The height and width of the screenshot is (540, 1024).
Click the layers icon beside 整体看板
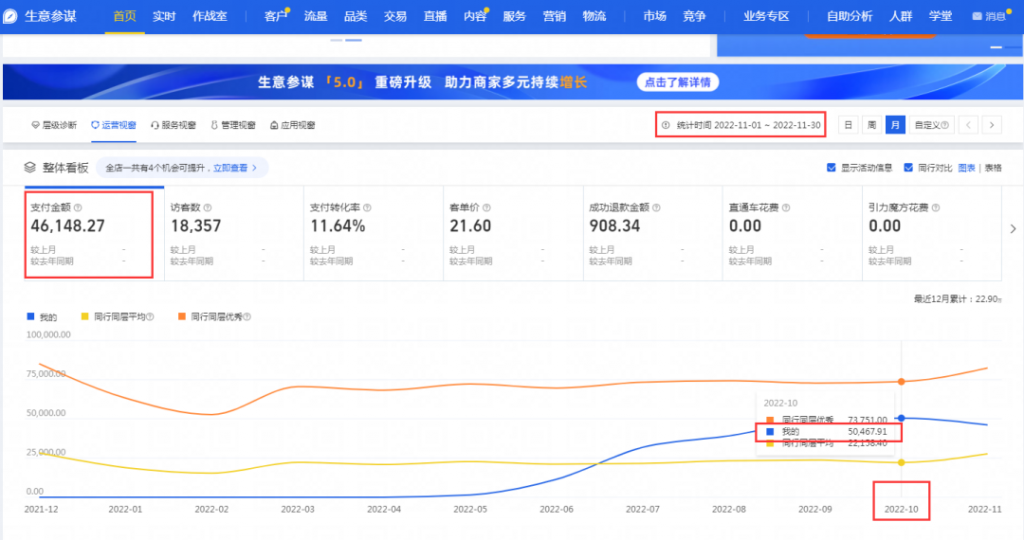click(x=30, y=168)
